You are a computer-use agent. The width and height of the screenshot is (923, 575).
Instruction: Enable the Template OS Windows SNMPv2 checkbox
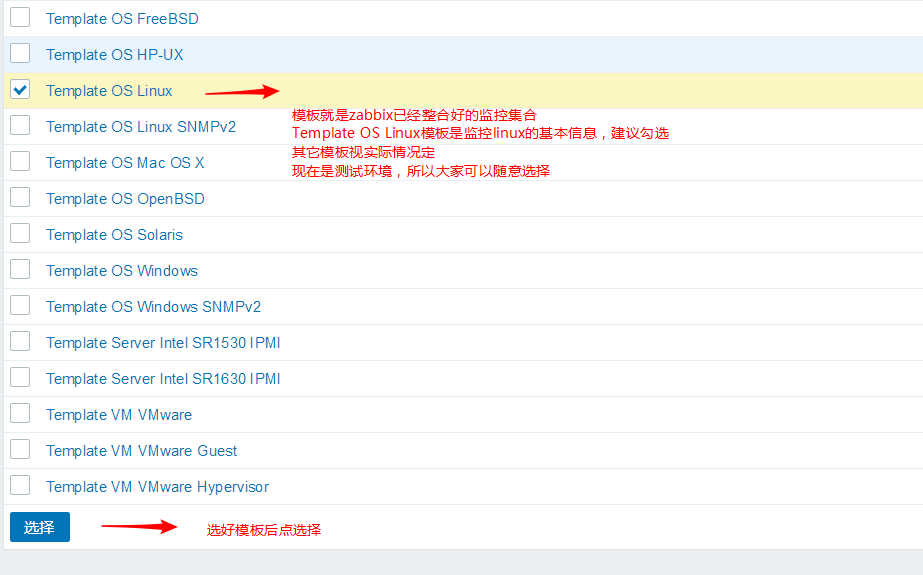point(20,305)
